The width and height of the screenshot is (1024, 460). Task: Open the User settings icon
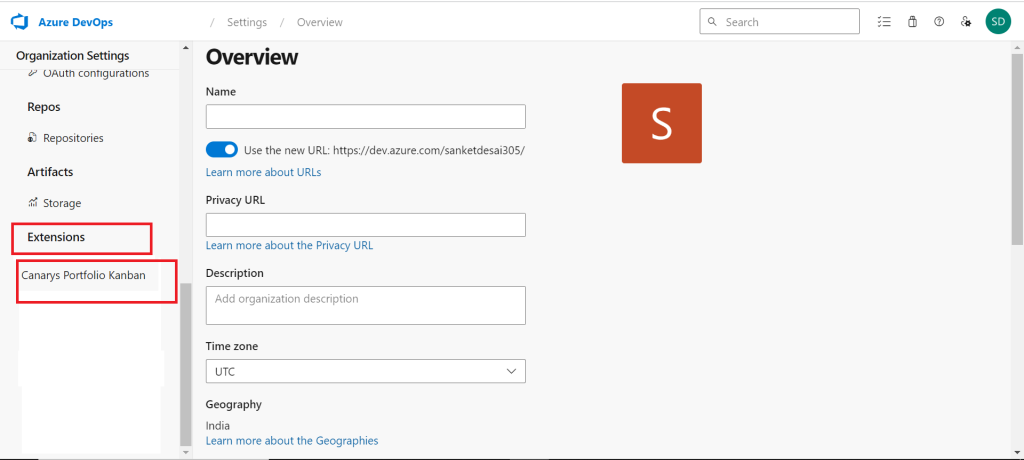(966, 22)
